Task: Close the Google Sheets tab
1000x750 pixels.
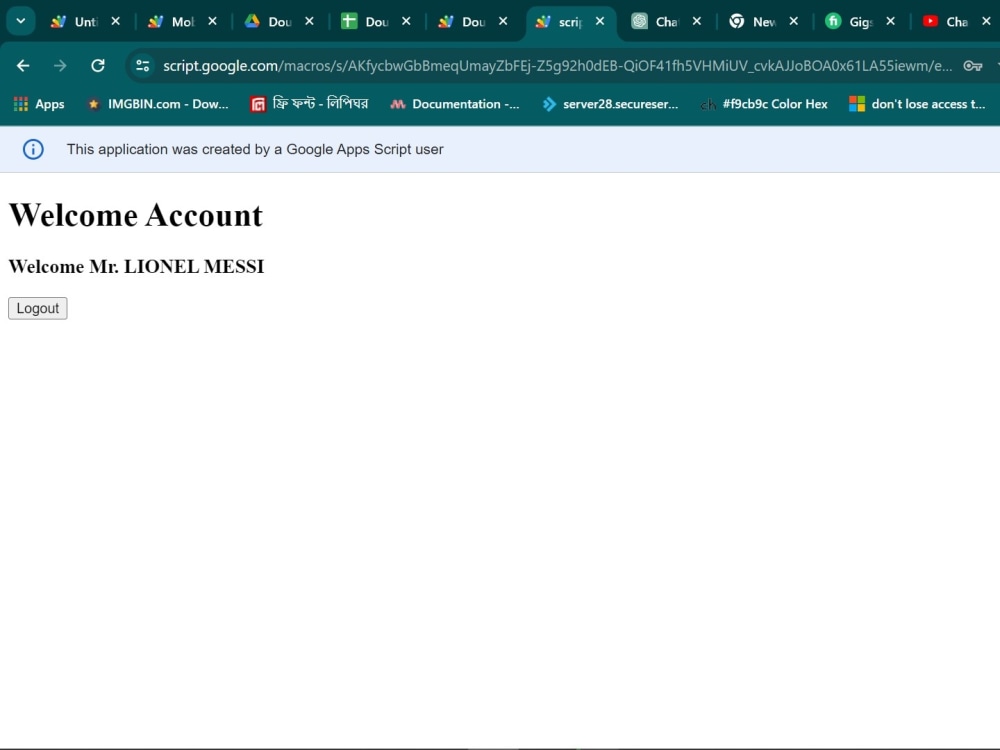Action: 406,21
